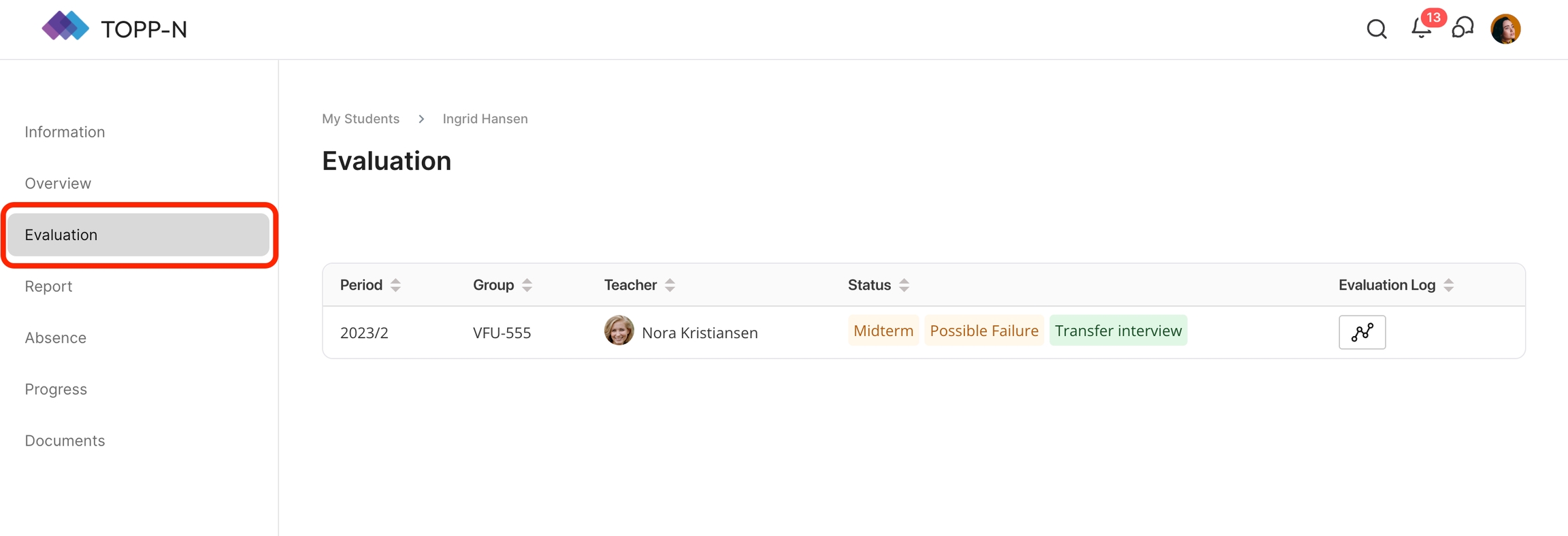
Task: Select Report in the sidebar
Action: (48, 286)
